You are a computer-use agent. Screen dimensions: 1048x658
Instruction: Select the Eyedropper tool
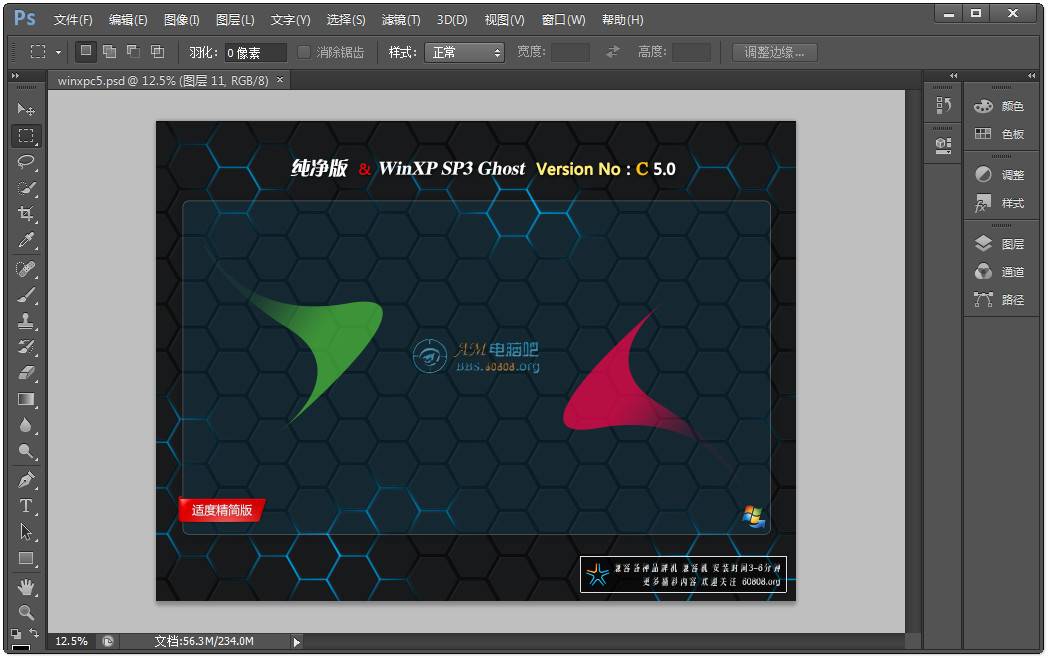coord(26,240)
